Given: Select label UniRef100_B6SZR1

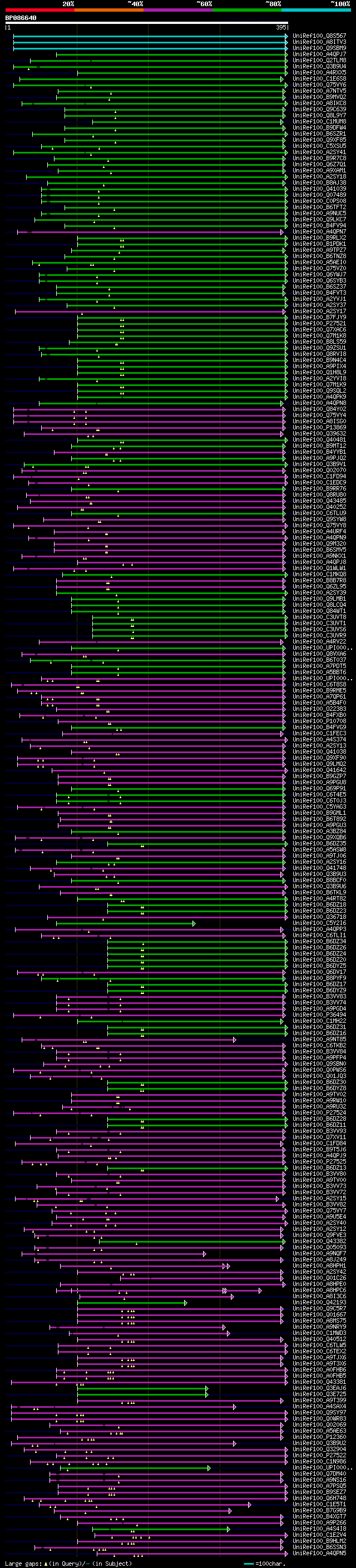Looking at the screenshot, I should pyautogui.click(x=319, y=134).
